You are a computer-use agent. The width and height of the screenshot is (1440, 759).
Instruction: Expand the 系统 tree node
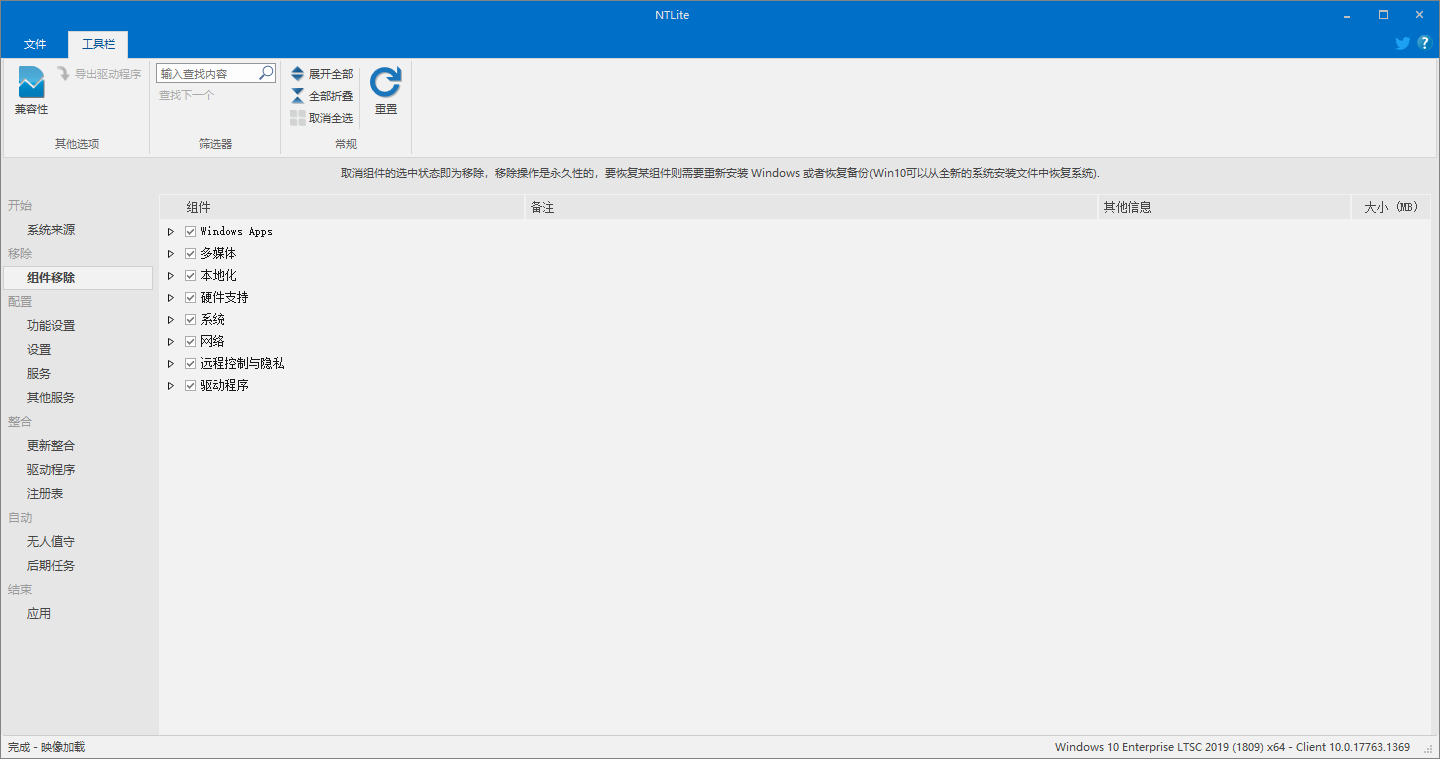click(x=171, y=320)
